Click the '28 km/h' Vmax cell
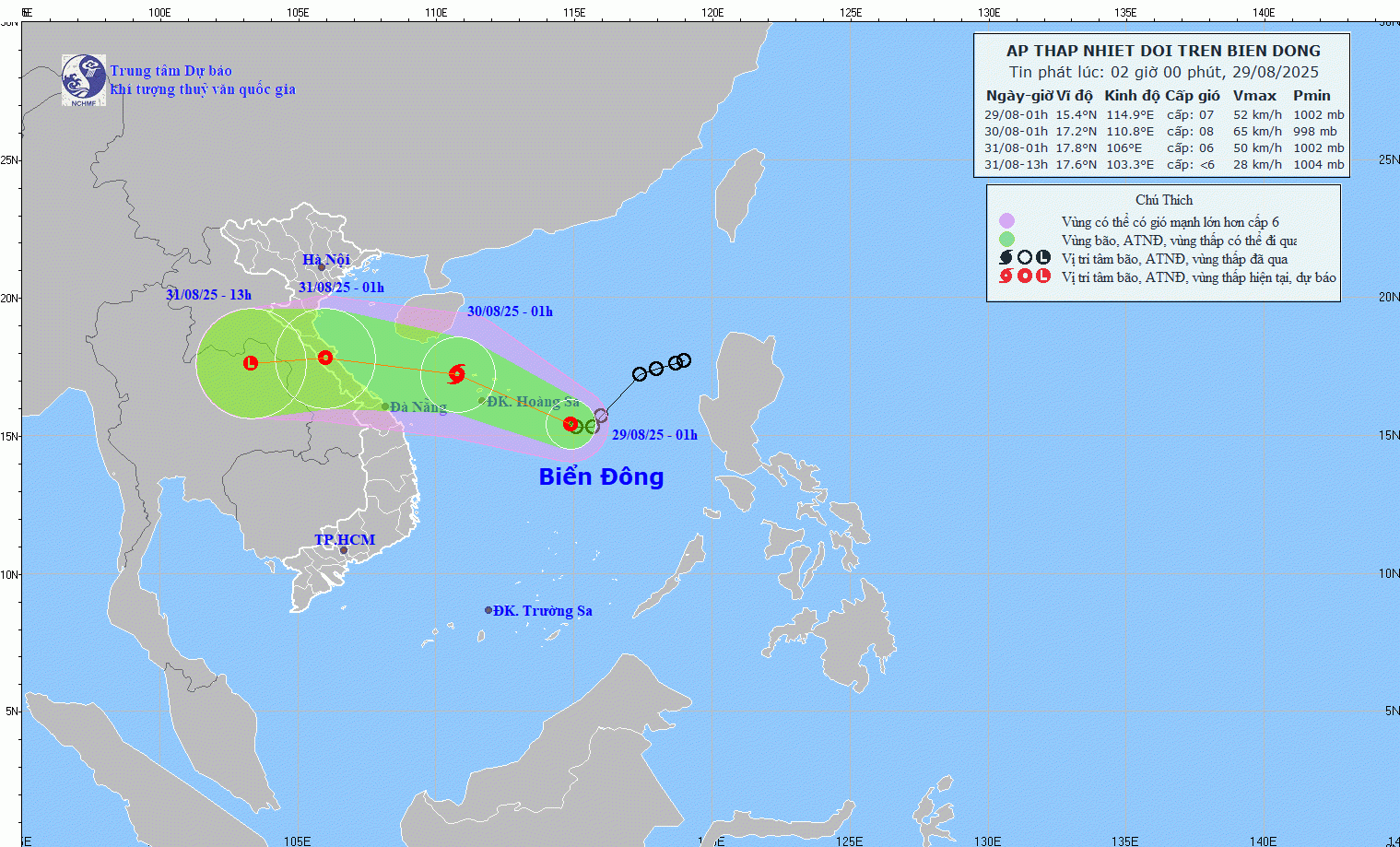The image size is (1400, 847). pos(1258,165)
